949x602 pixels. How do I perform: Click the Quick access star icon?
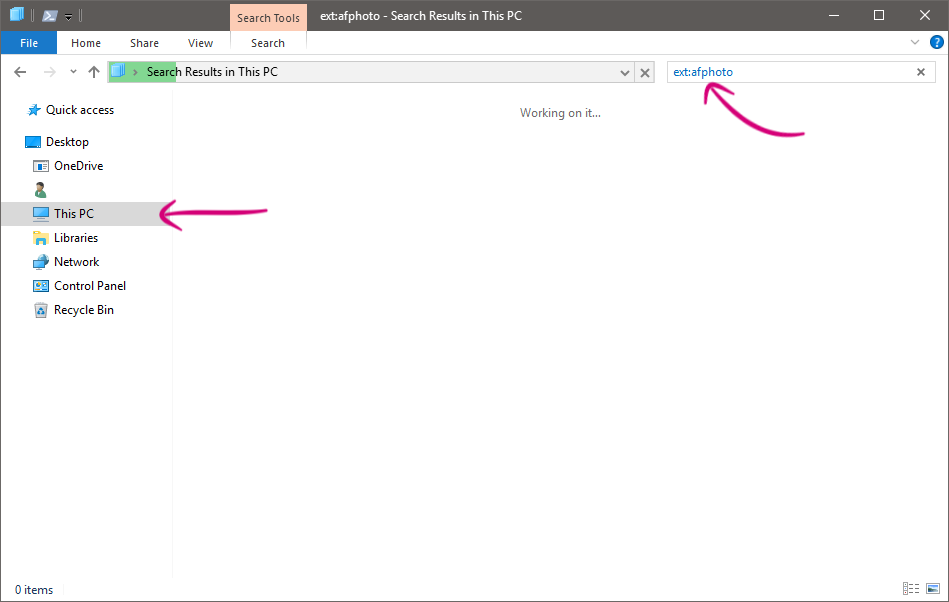pyautogui.click(x=33, y=110)
